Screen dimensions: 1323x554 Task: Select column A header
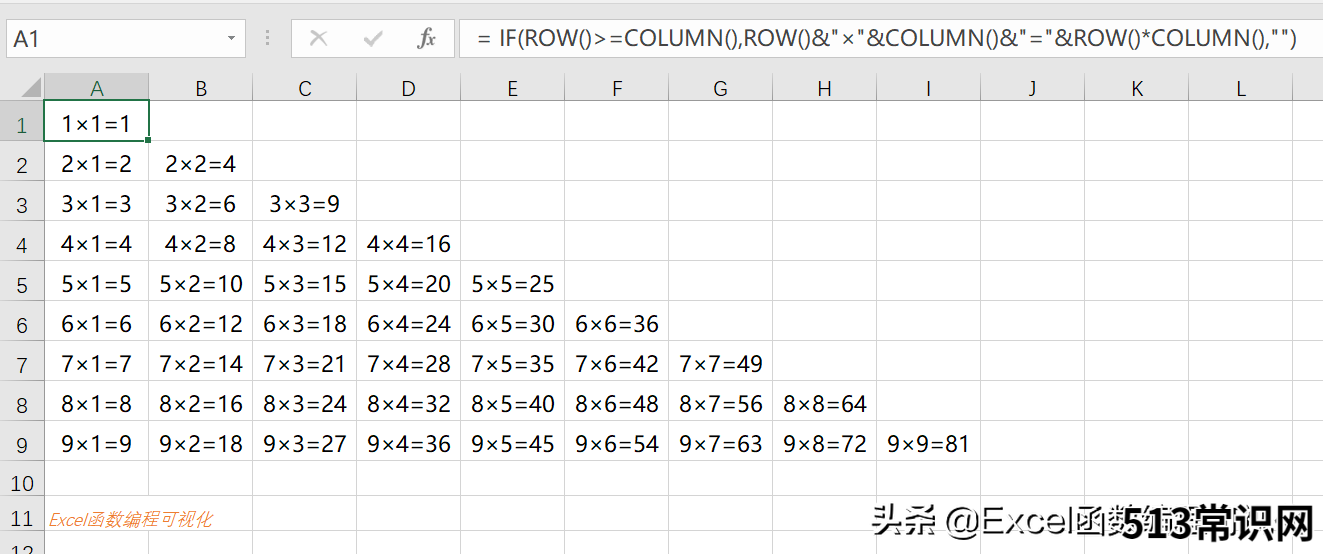97,88
